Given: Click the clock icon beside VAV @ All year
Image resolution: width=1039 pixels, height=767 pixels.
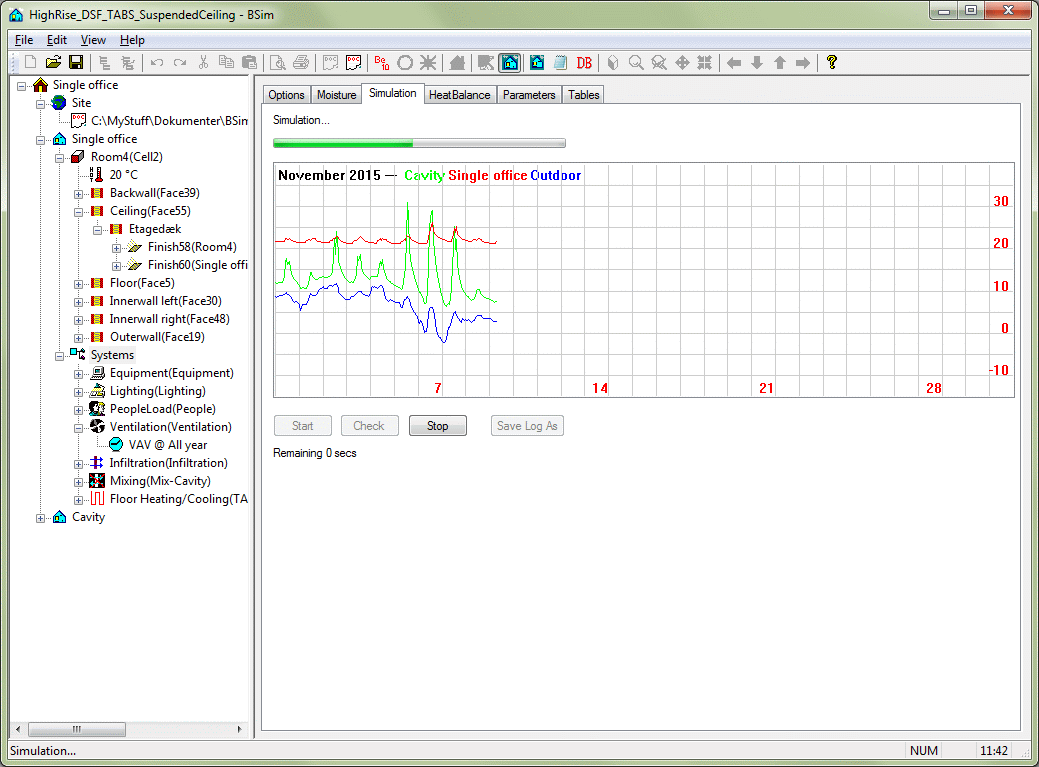Looking at the screenshot, I should (116, 444).
